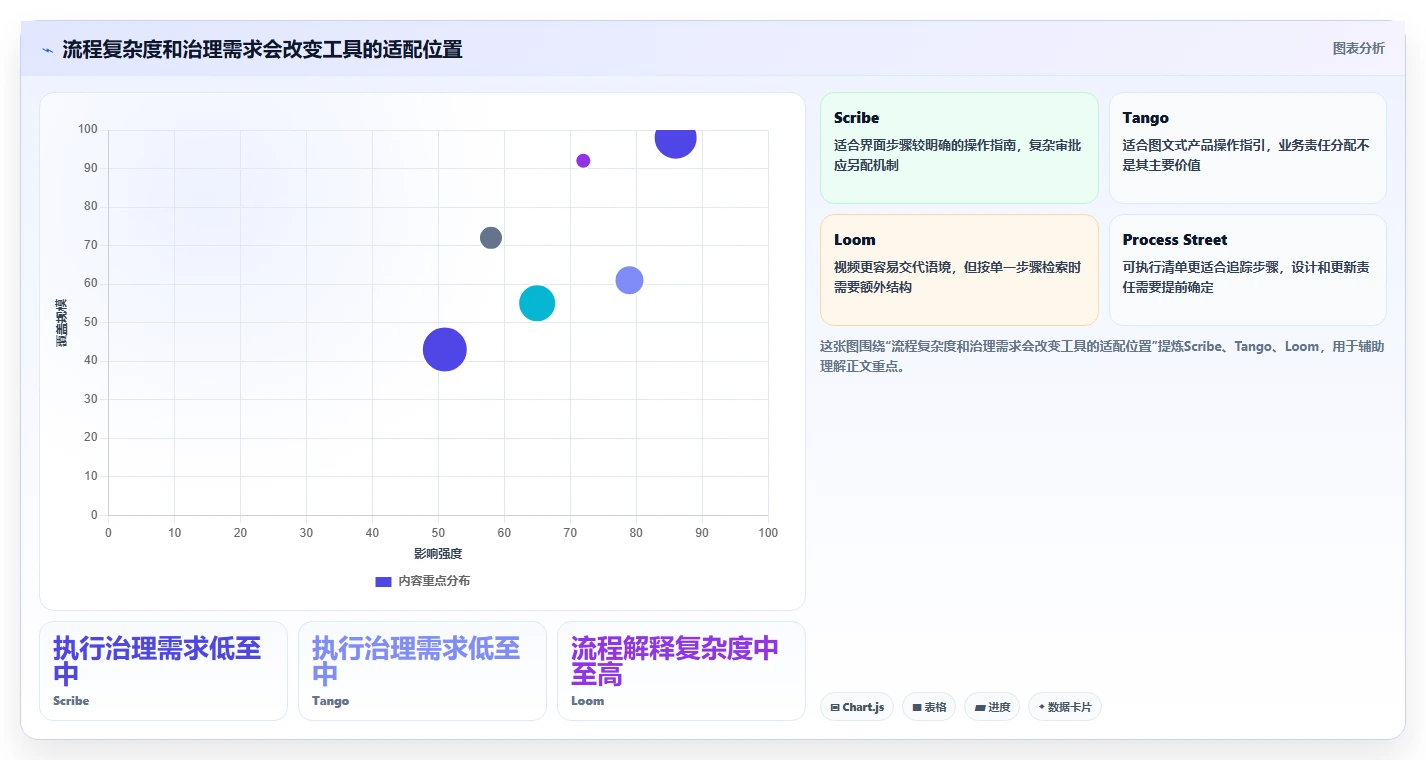The width and height of the screenshot is (1426, 760).
Task: Click the 图表分析 label in header
Action: click(x=1358, y=48)
